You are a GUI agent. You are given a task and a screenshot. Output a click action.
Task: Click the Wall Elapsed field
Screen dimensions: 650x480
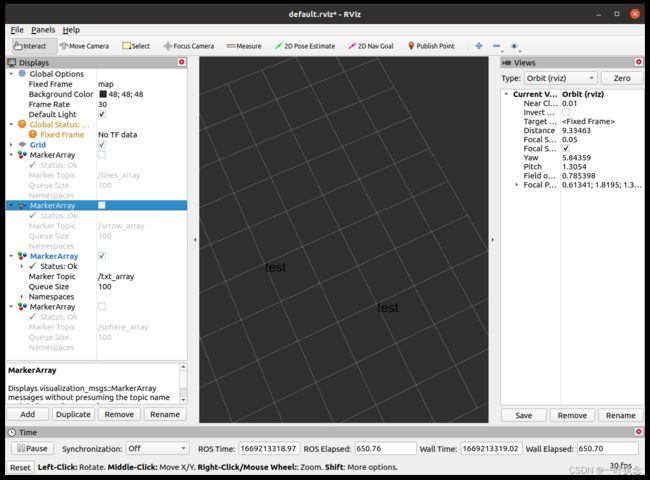pyautogui.click(x=607, y=448)
